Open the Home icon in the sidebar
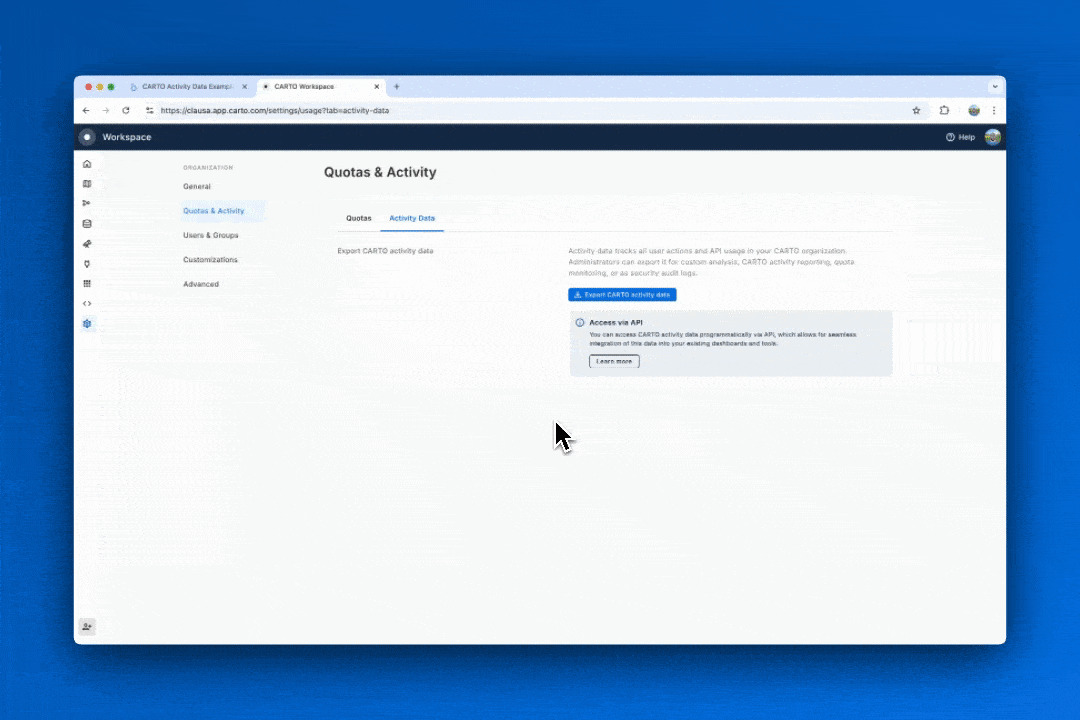1080x720 pixels. [x=87, y=164]
